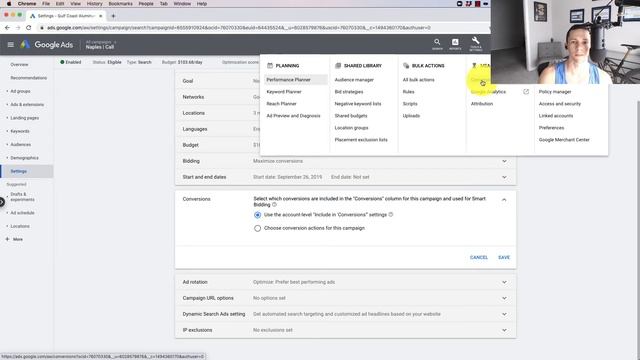Screen dimensions: 640x360
Task: Open Recommendations in sidebar
Action: coord(29,78)
